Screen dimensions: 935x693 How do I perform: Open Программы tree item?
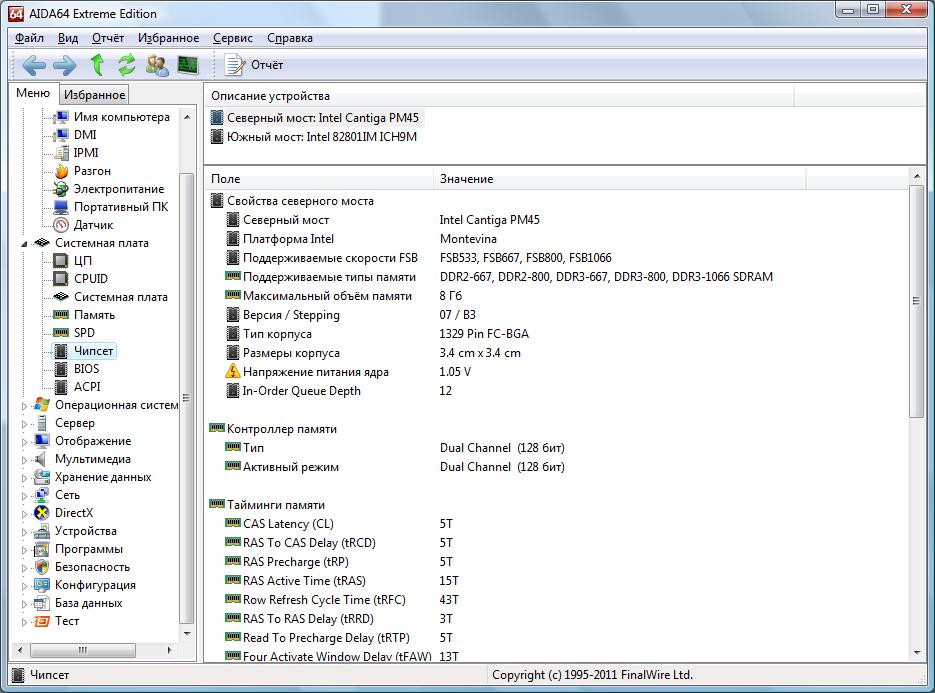coord(88,549)
